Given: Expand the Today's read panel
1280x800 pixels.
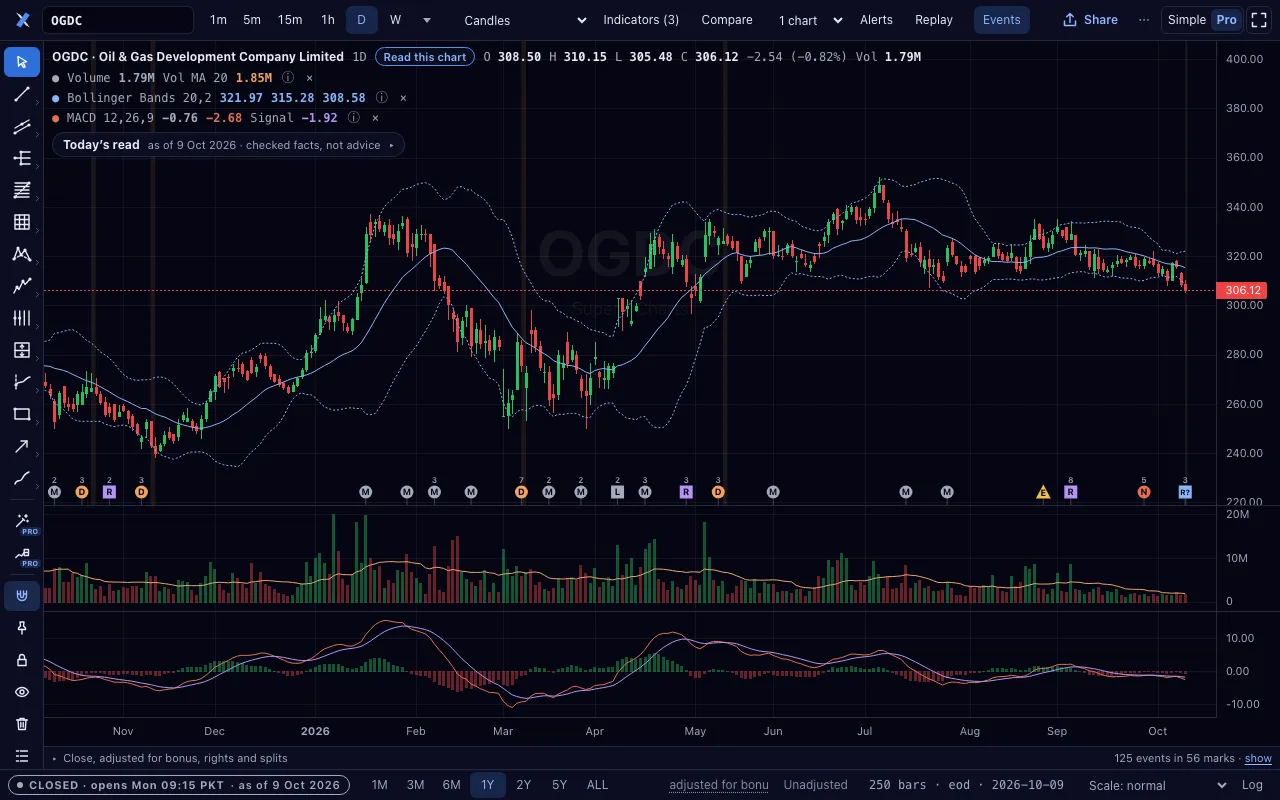Looking at the screenshot, I should pyautogui.click(x=228, y=145).
